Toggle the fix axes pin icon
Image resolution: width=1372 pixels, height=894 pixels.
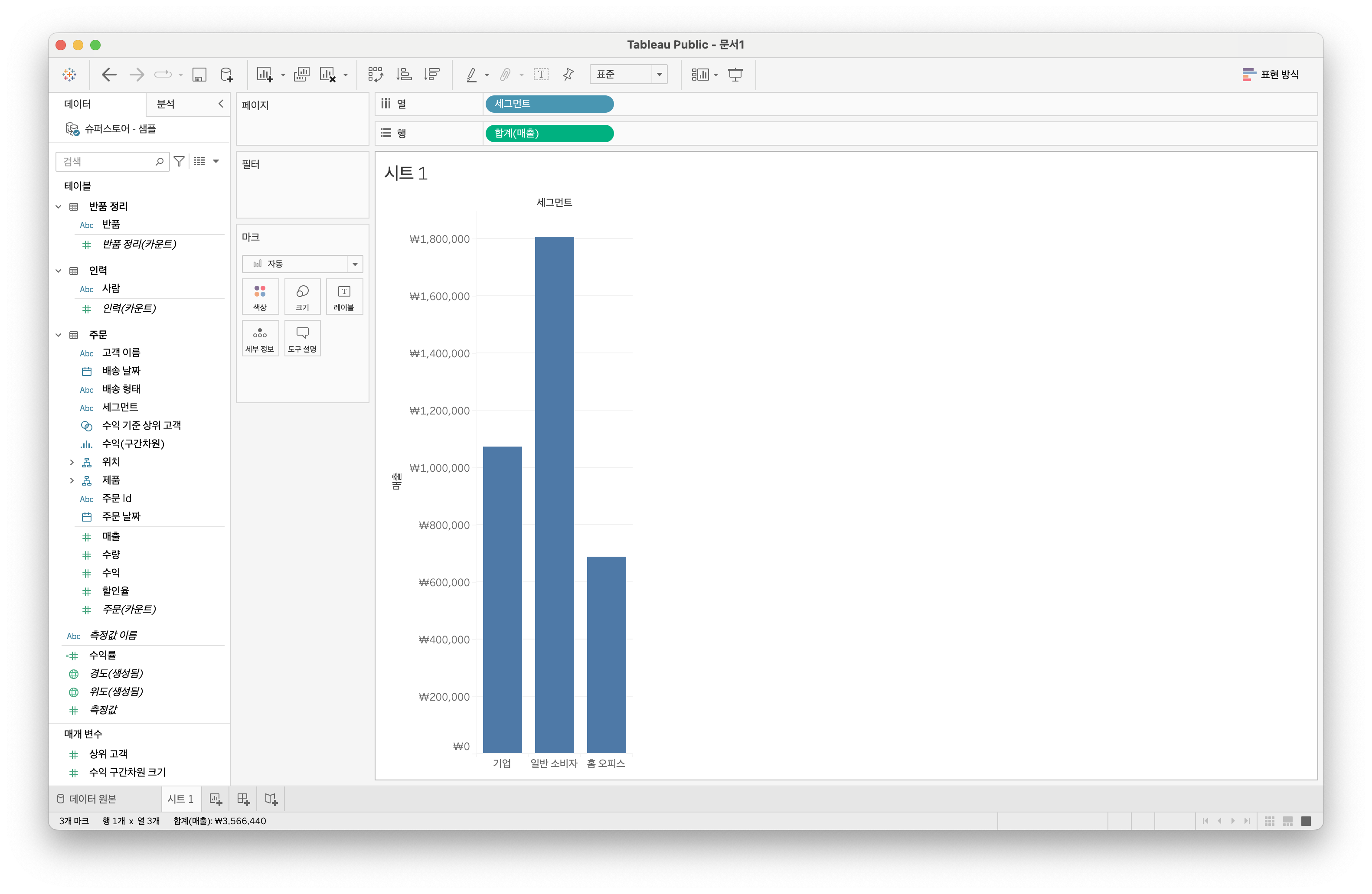pyautogui.click(x=568, y=75)
